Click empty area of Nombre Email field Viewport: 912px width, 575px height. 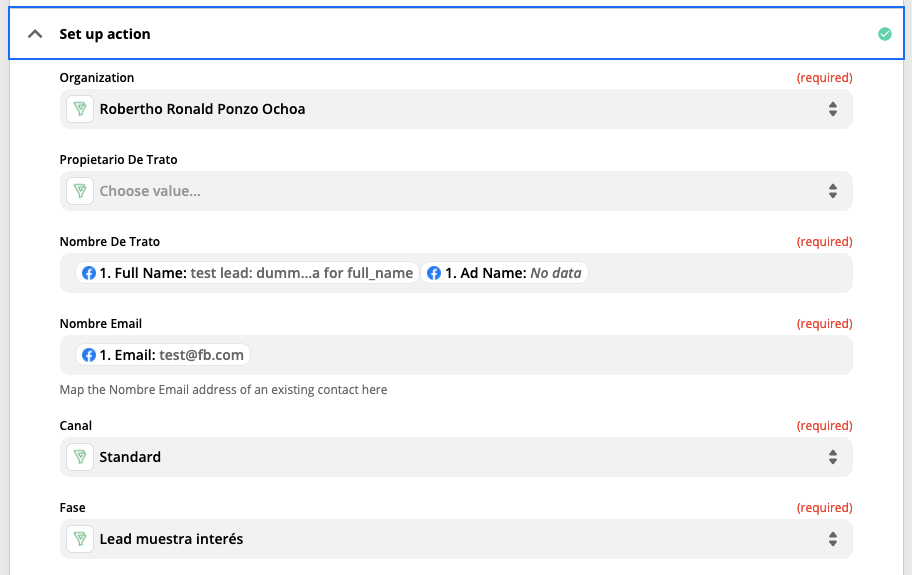pyautogui.click(x=551, y=355)
